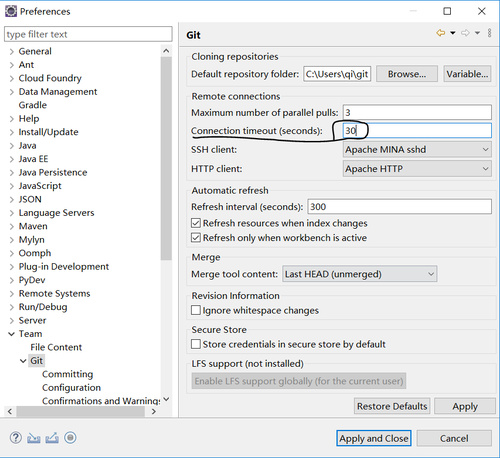Click tree vertical scrollbar up arrow
Screen dimensions: 500x458
[166, 51]
